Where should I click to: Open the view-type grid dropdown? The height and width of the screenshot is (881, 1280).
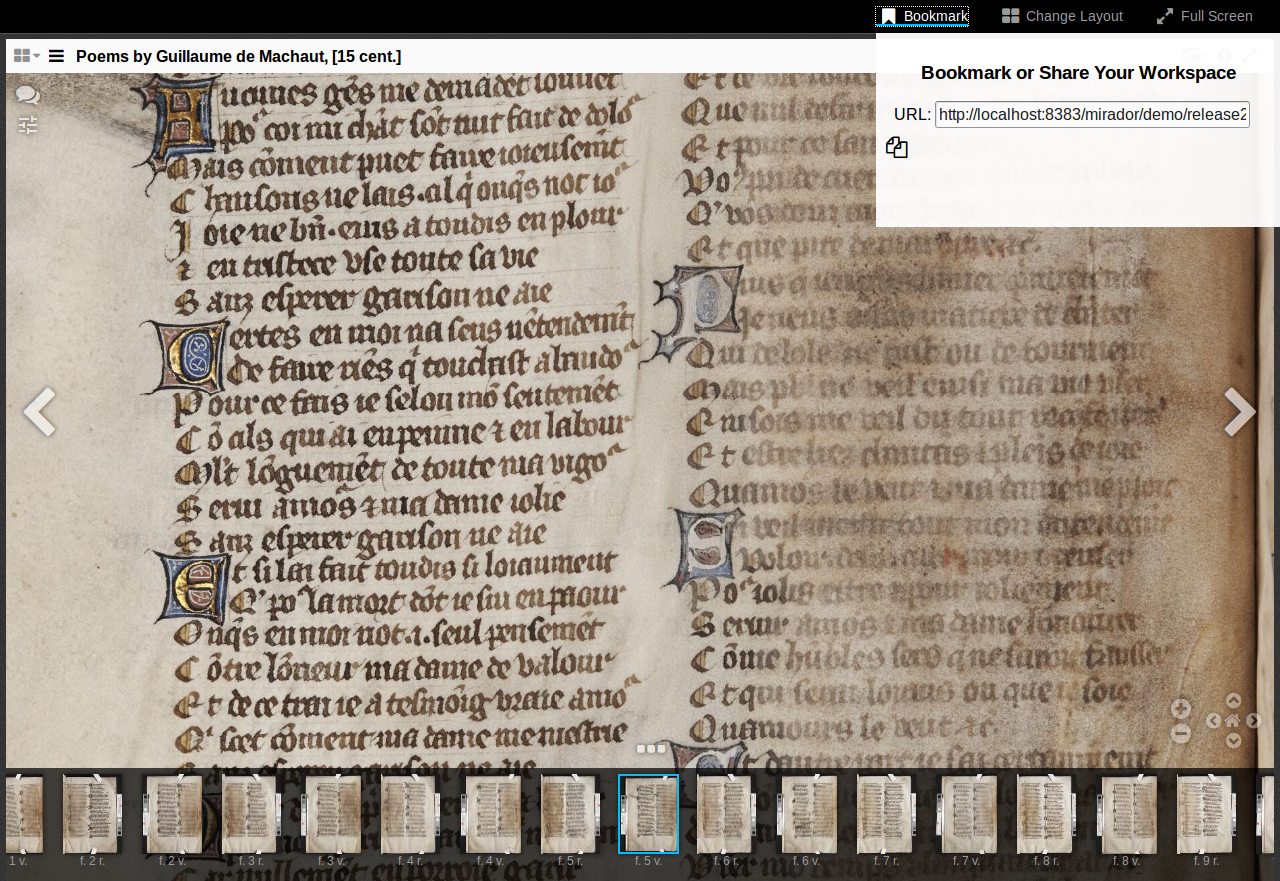(27, 56)
